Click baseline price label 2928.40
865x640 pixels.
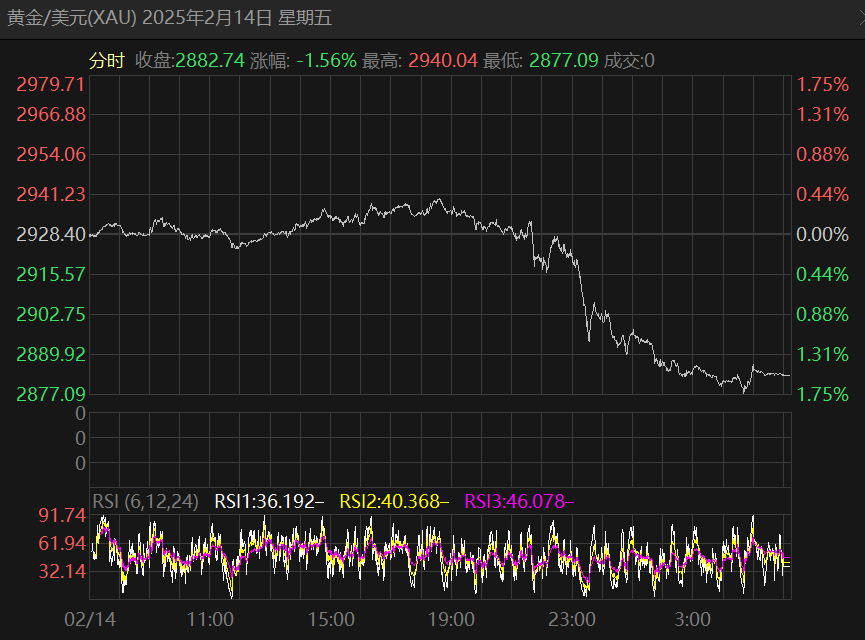coord(51,234)
